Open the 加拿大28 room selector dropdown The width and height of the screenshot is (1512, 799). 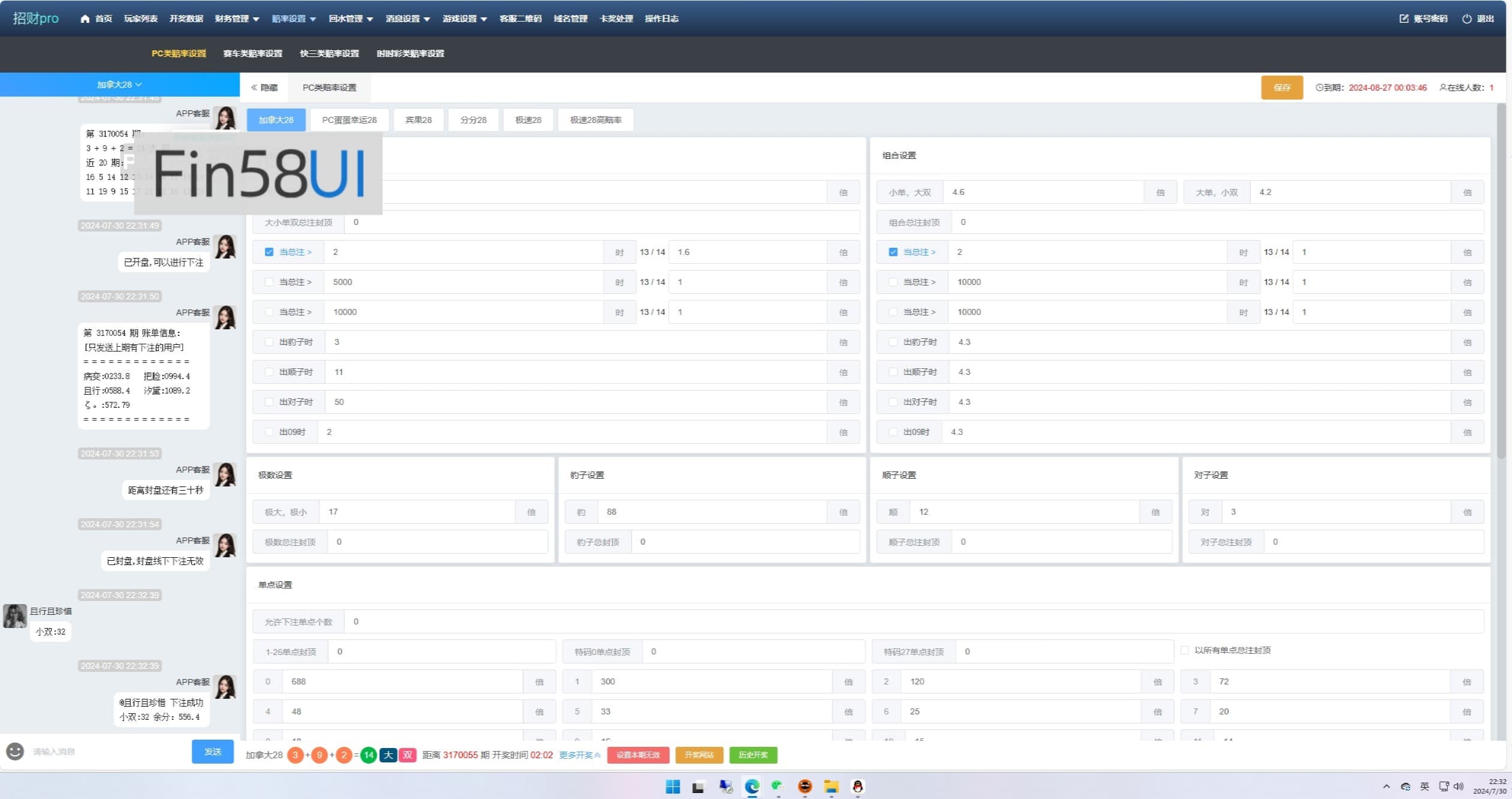click(x=119, y=85)
